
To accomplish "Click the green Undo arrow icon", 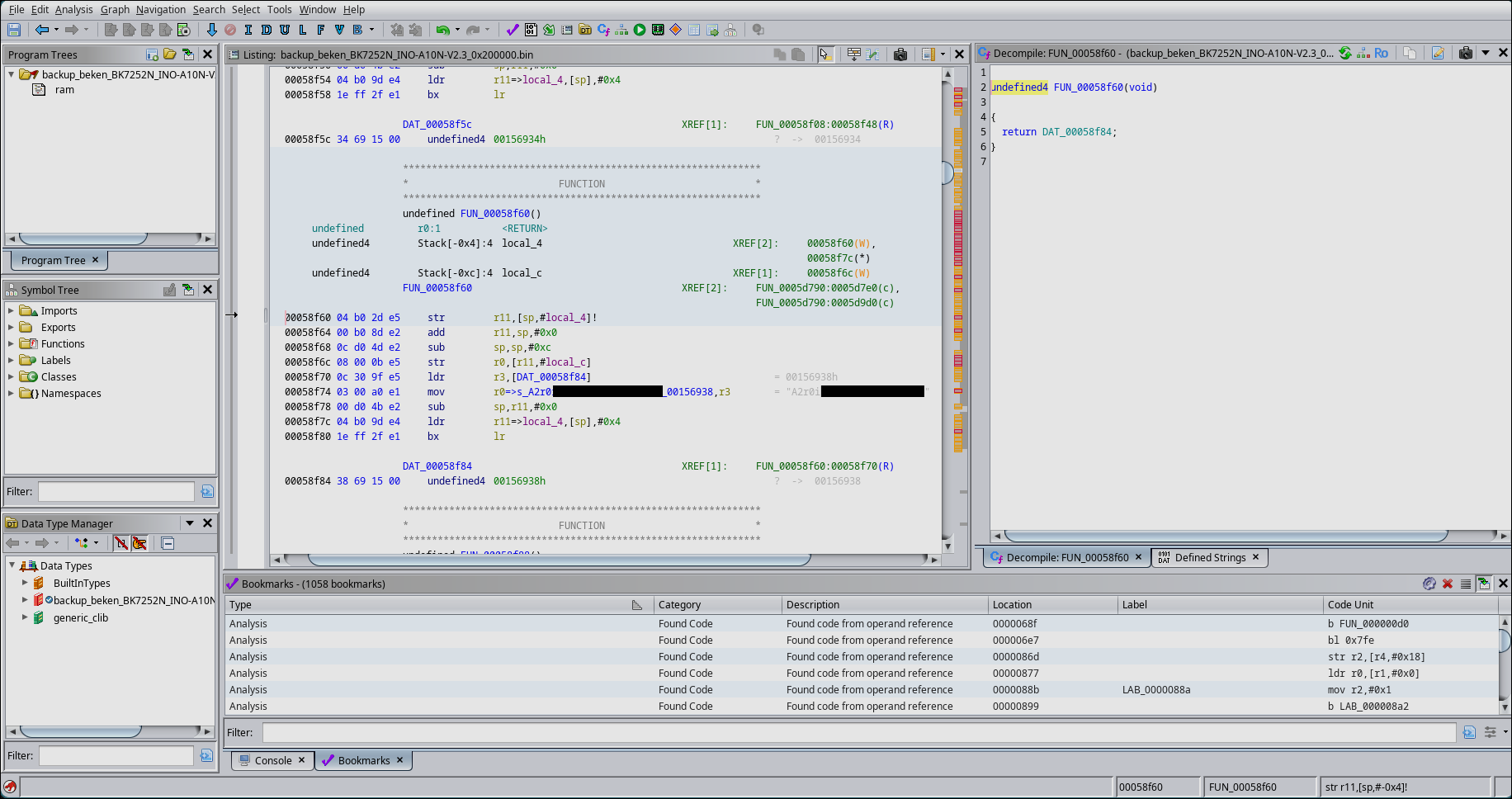I will [443, 30].
